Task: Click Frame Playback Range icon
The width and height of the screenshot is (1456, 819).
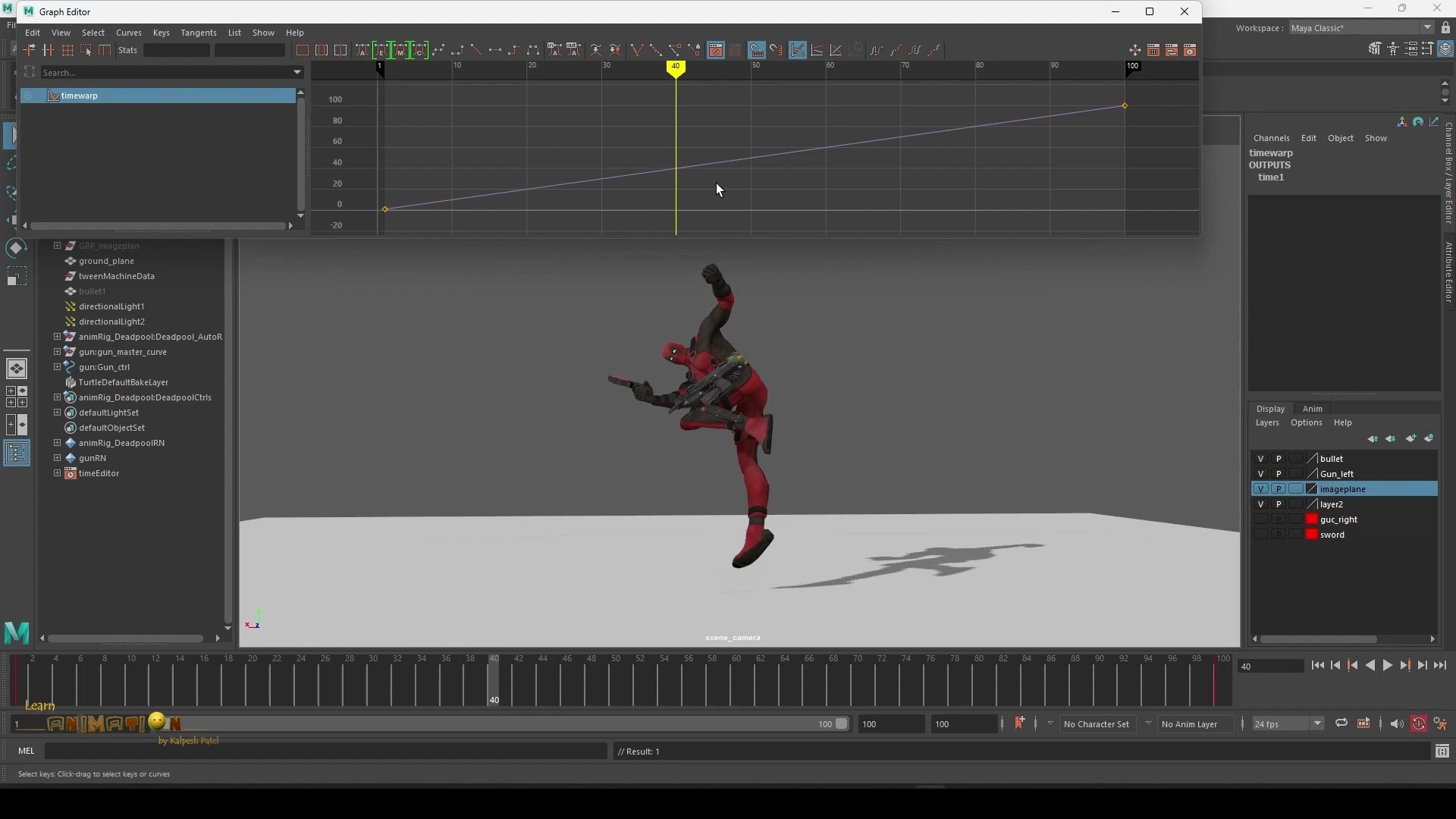Action: (322, 50)
